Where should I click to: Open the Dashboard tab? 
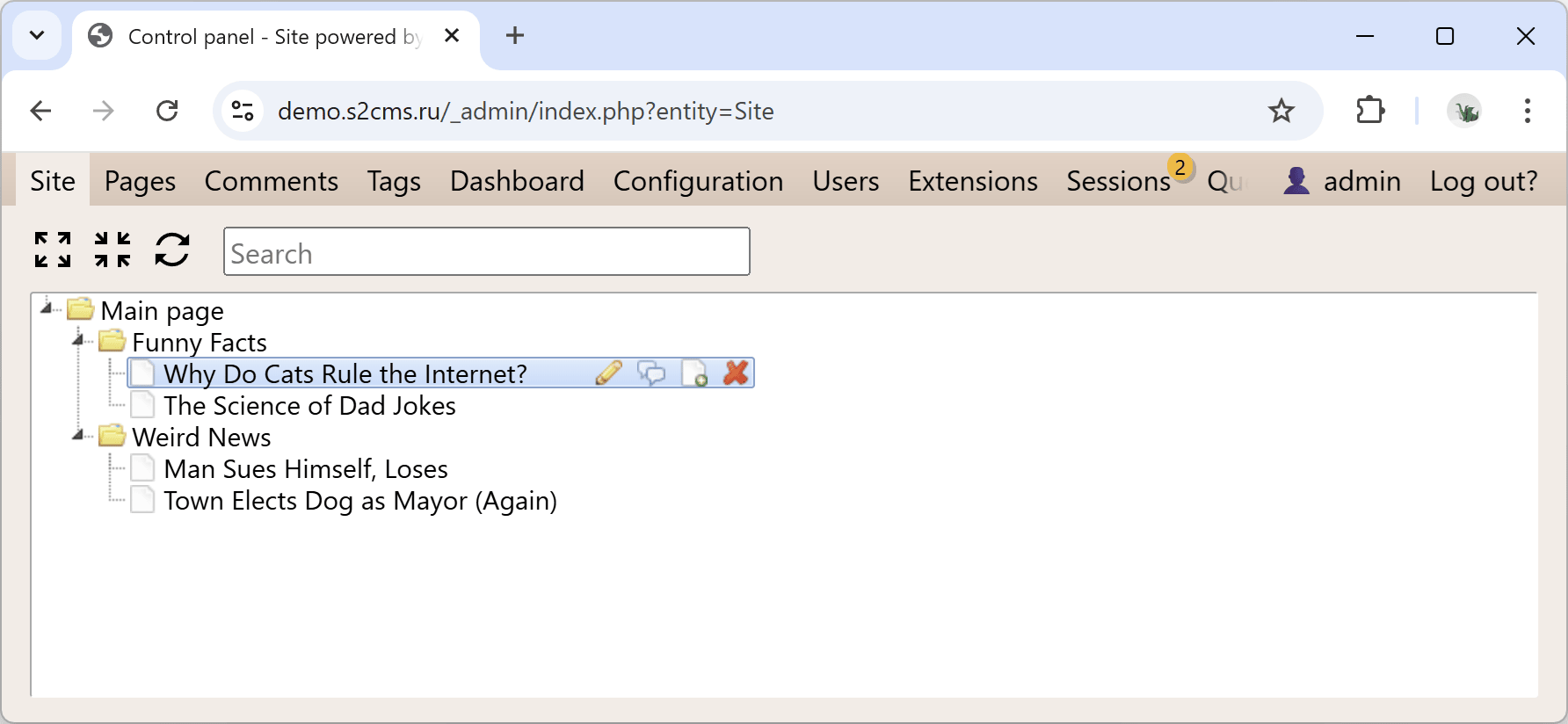click(x=517, y=181)
